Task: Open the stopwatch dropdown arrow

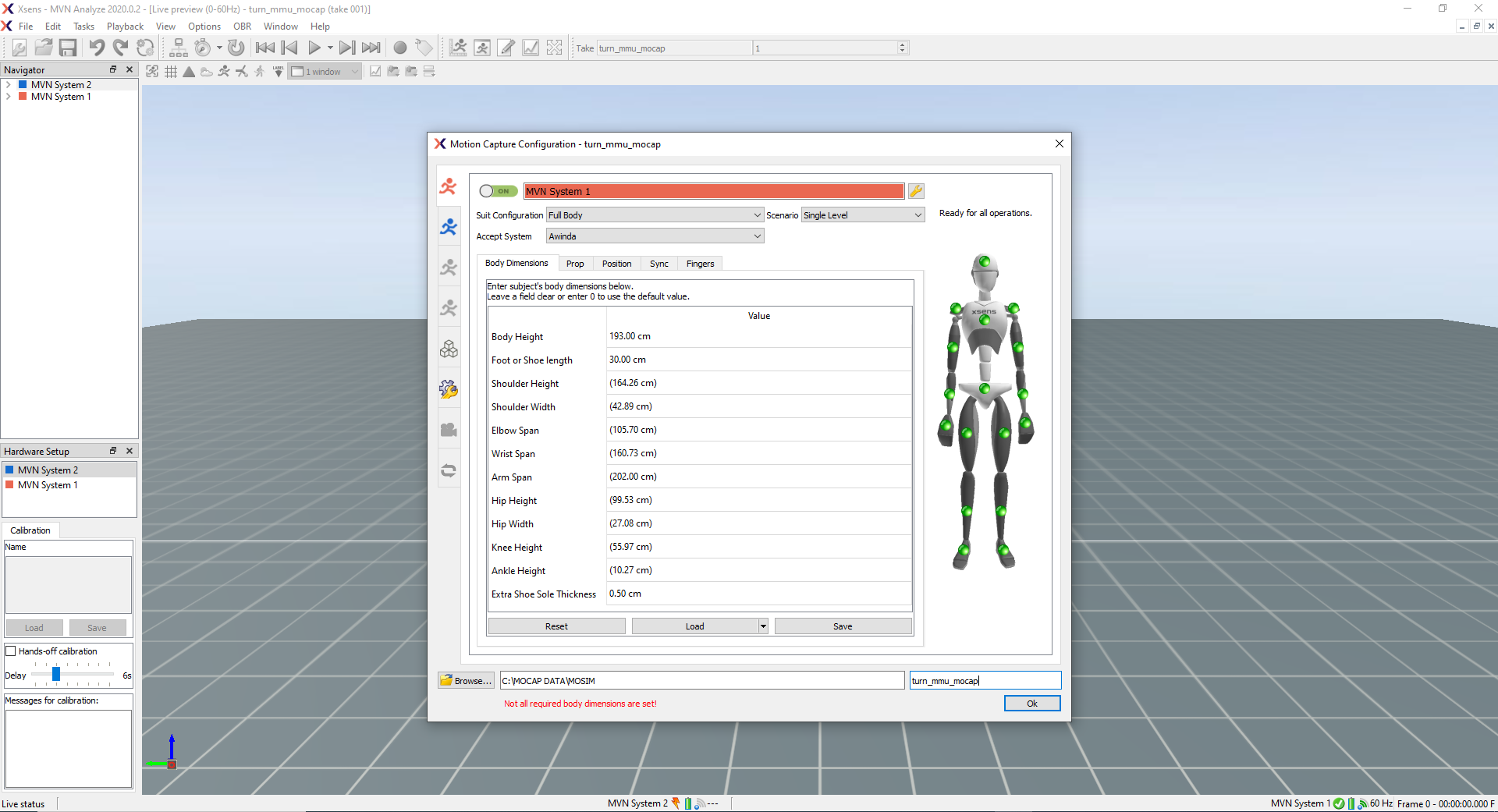Action: pos(218,48)
